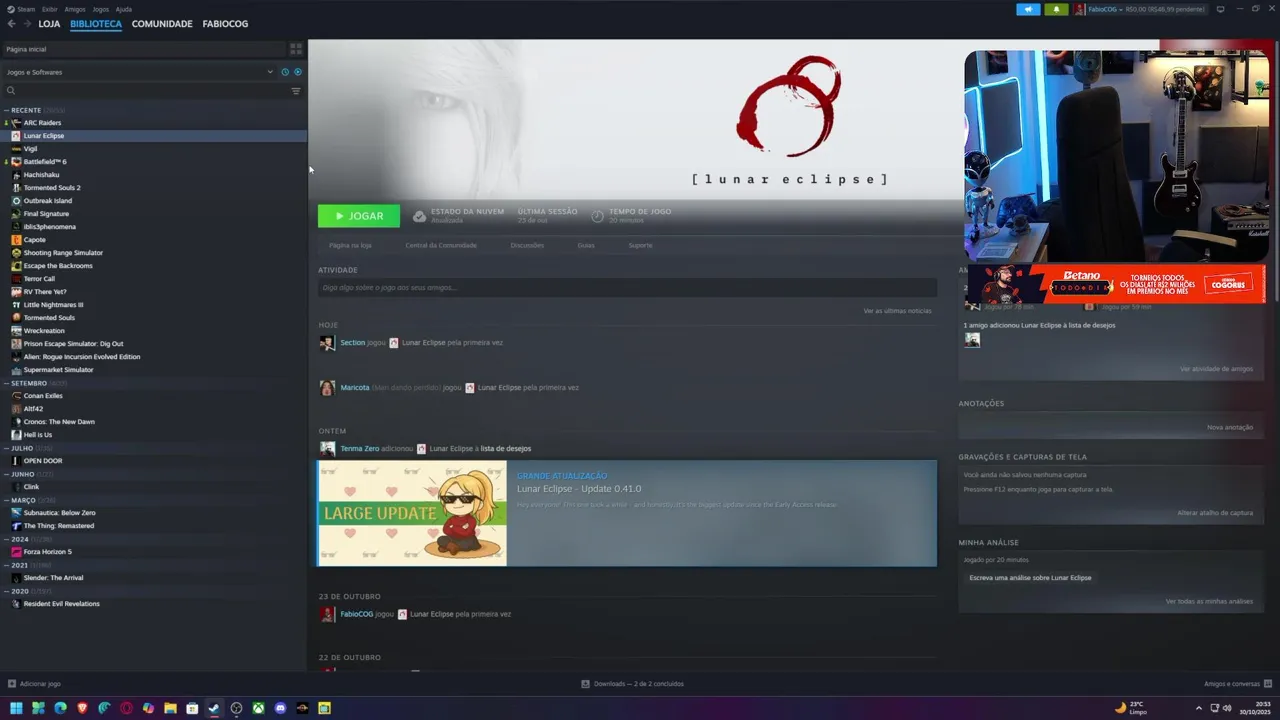Collapse the 2020 group

(x=6, y=591)
